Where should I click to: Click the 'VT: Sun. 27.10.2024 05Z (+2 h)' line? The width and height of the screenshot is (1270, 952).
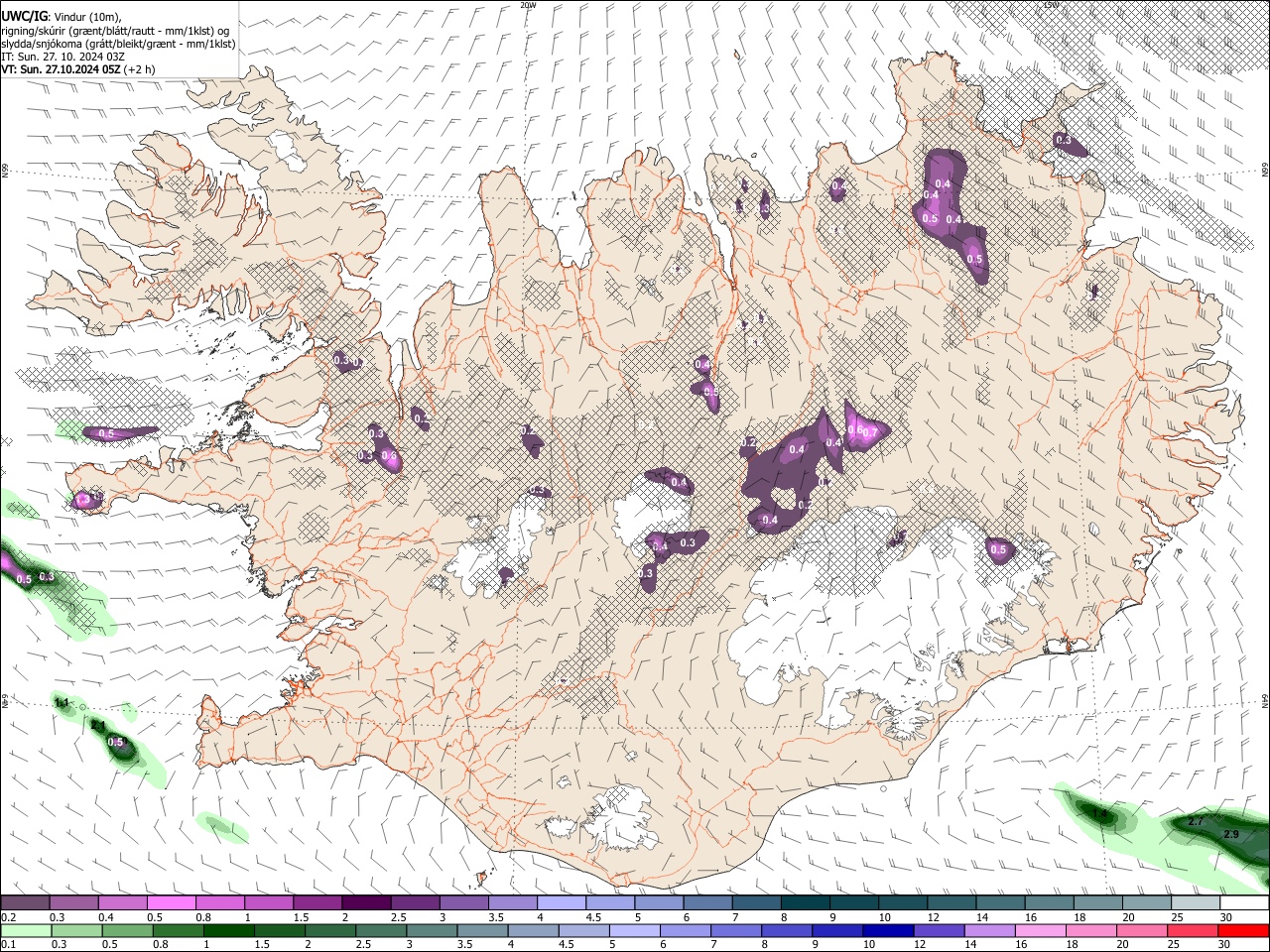pyautogui.click(x=77, y=69)
